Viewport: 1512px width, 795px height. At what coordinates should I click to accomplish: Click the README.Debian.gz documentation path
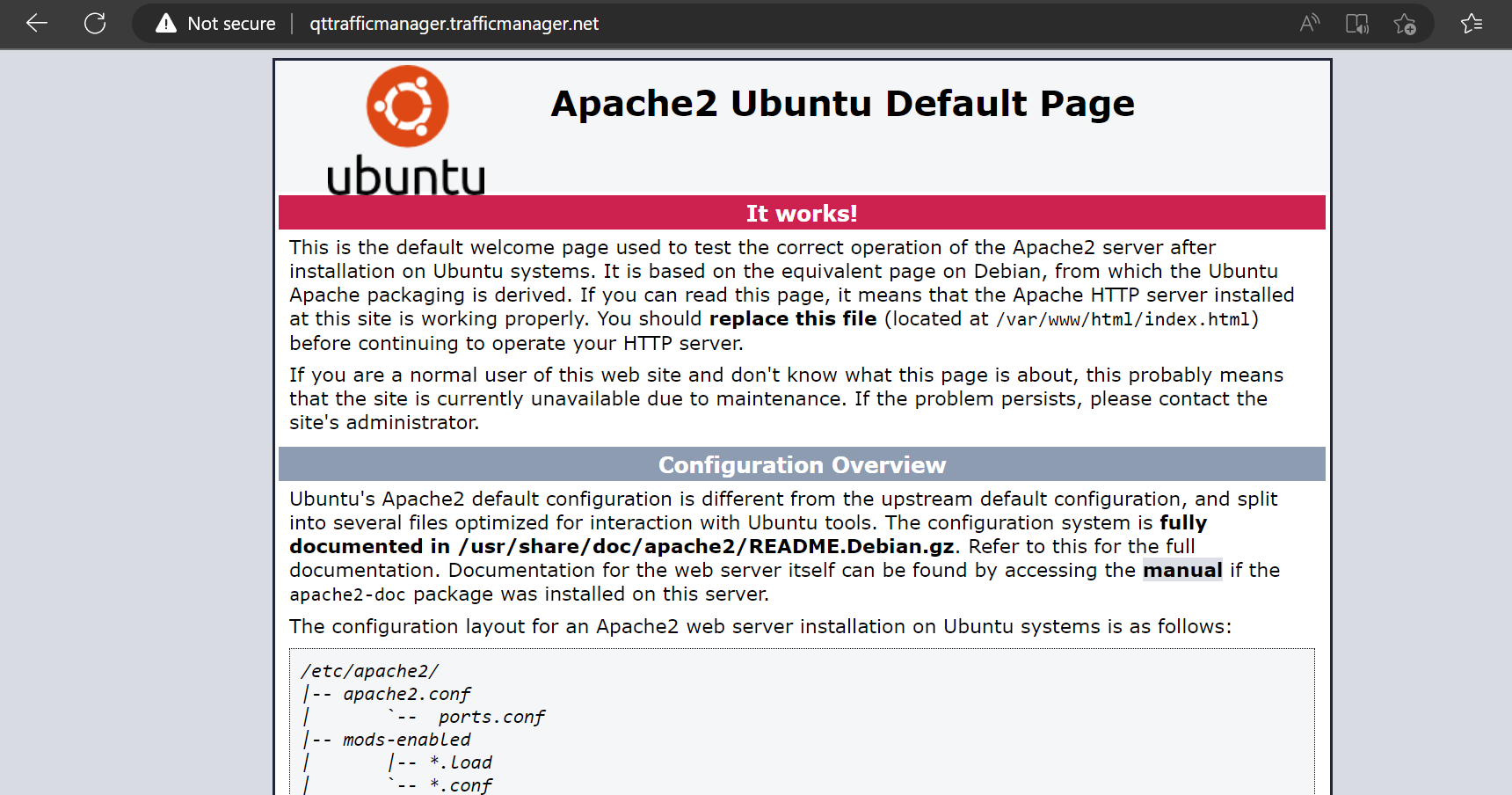(x=706, y=547)
